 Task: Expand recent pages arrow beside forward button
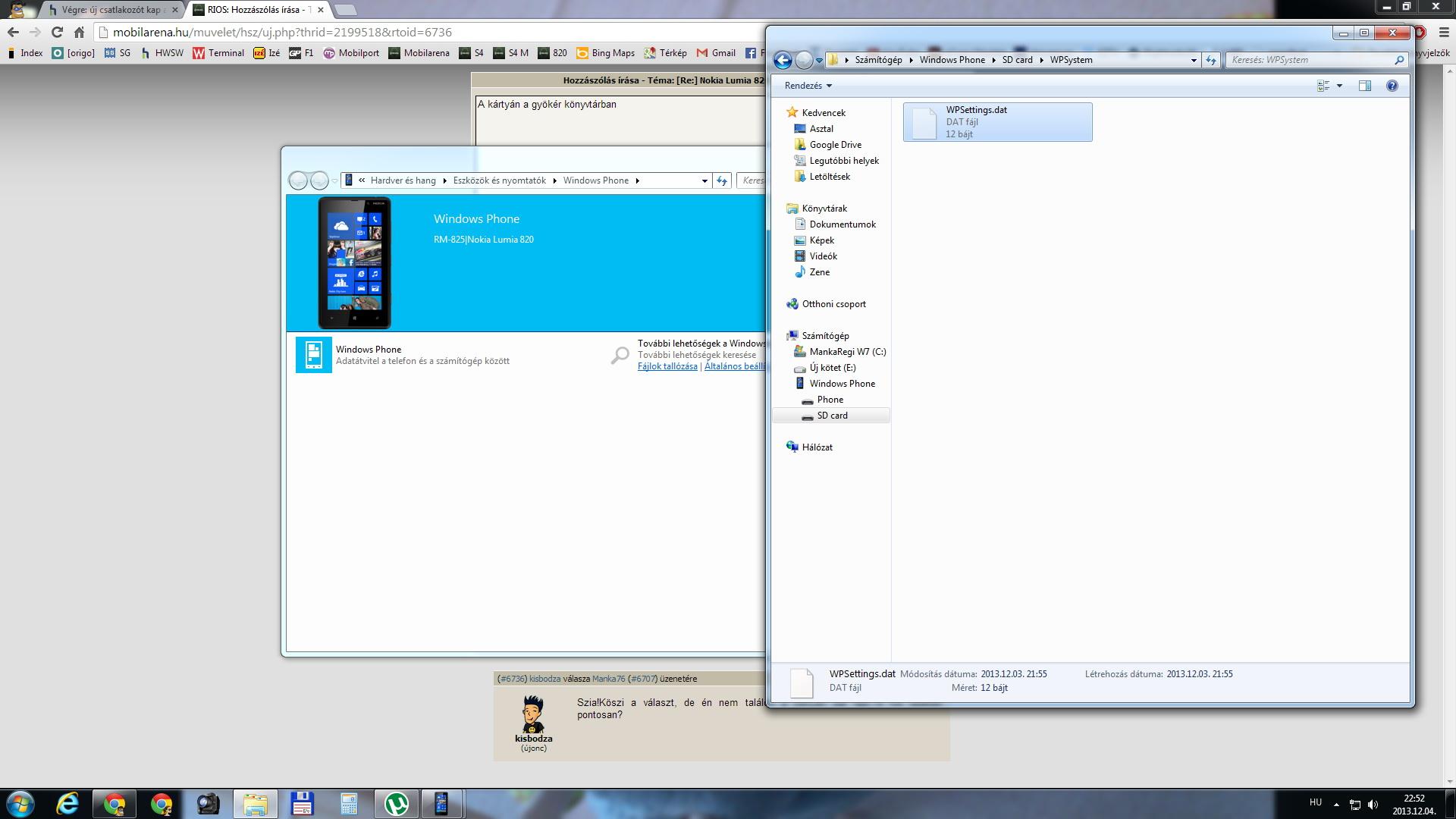pos(819,60)
